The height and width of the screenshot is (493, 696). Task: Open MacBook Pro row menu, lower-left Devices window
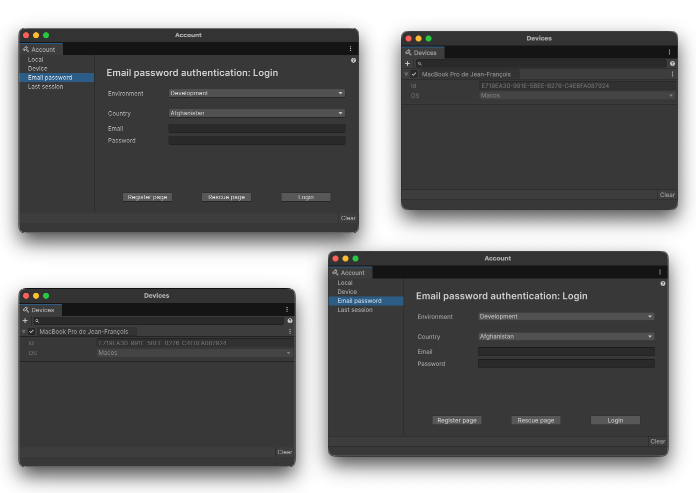[290, 331]
